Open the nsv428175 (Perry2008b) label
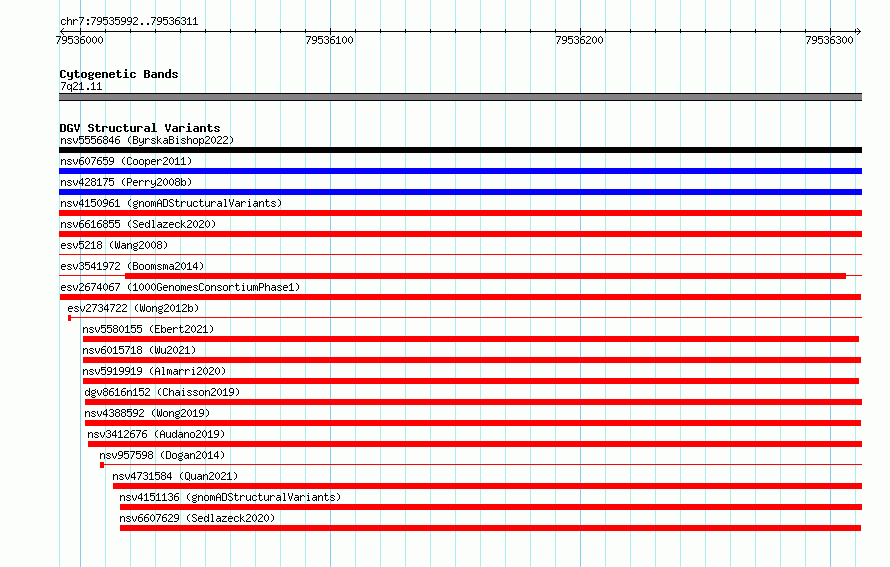Image resolution: width=890 pixels, height=567 pixels. (x=126, y=182)
